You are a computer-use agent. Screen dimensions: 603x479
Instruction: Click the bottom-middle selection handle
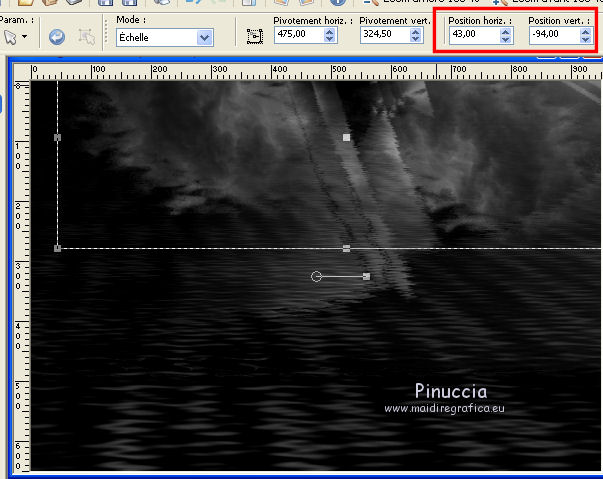pos(346,248)
